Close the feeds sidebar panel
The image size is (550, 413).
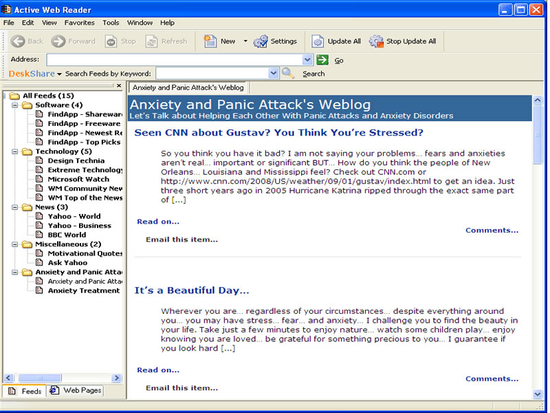[119, 85]
